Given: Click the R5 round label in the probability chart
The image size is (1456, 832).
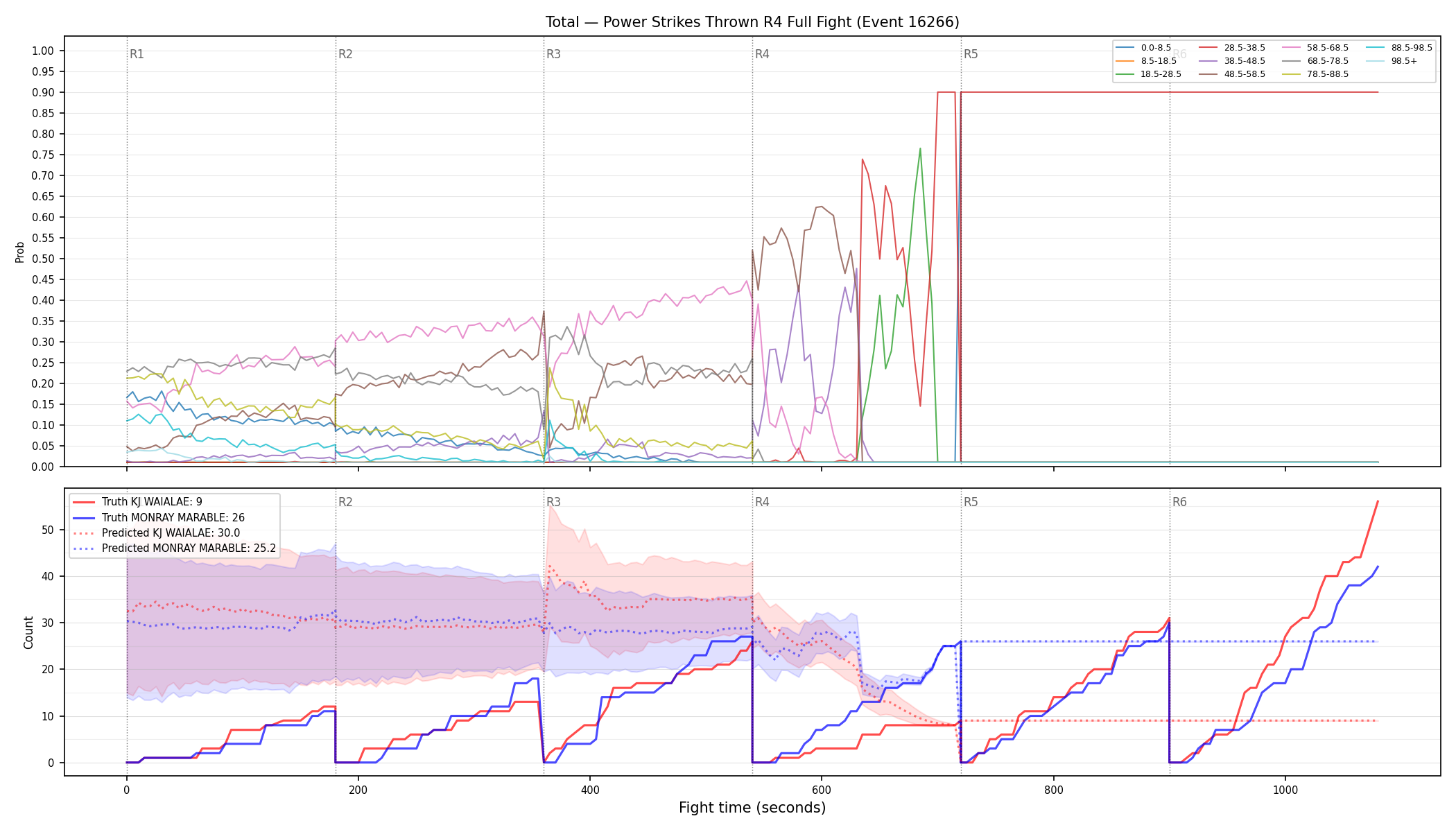Looking at the screenshot, I should (x=971, y=54).
